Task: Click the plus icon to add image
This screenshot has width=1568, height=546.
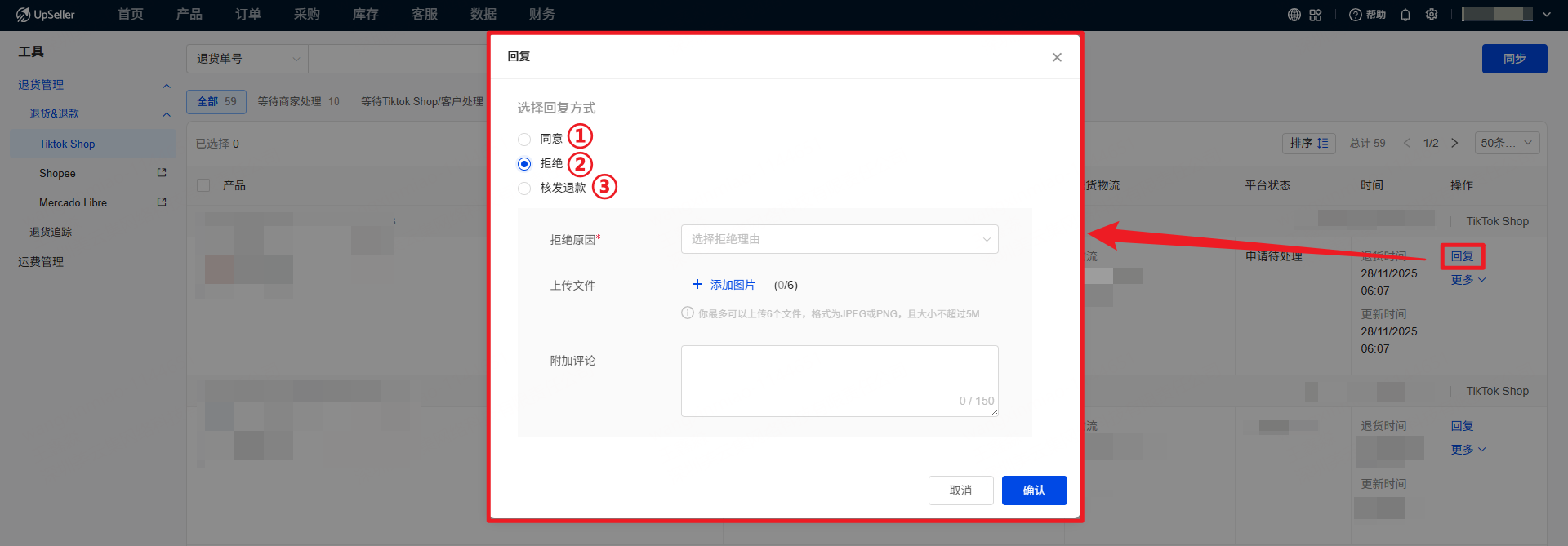Action: click(697, 284)
